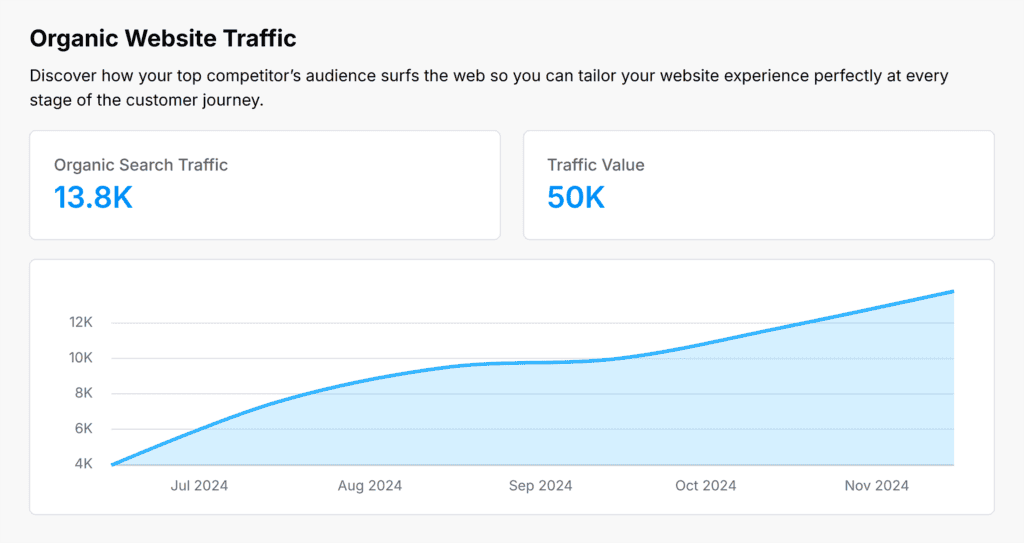Click the Nov 2024 axis label
The image size is (1024, 543).
(x=877, y=486)
